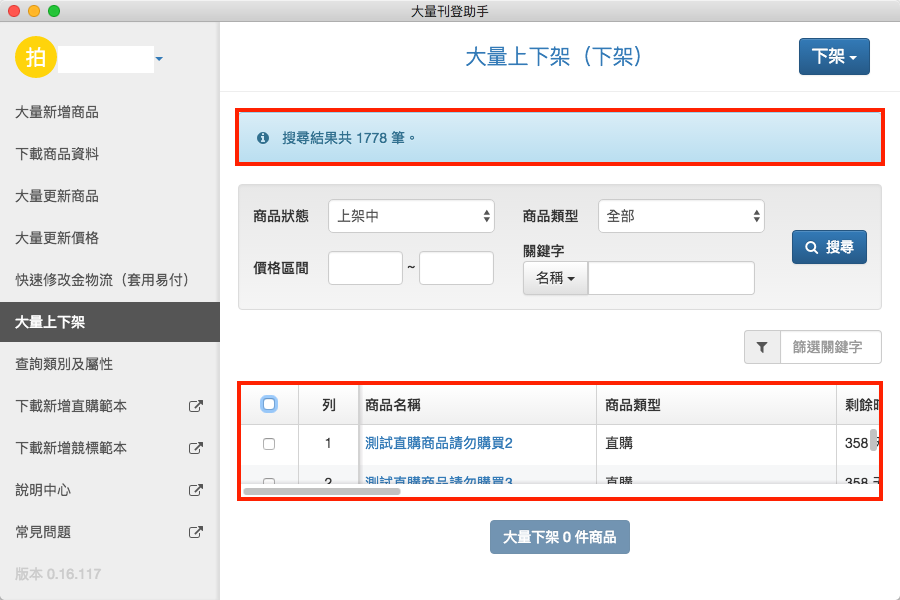Click the 篩選關鍵字 filter input field
The image size is (900, 600).
(x=830, y=347)
